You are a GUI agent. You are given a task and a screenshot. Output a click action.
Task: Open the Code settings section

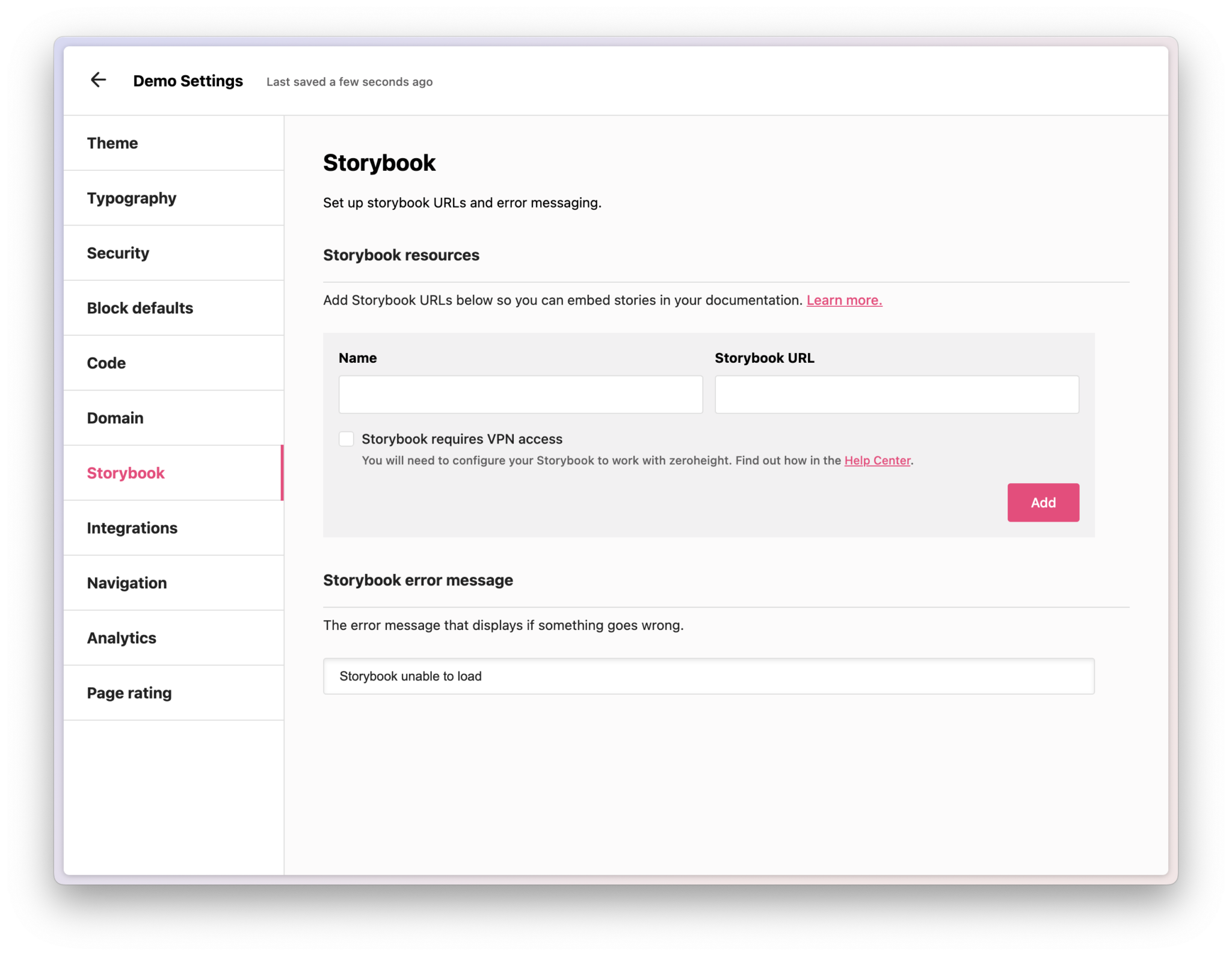coord(173,363)
